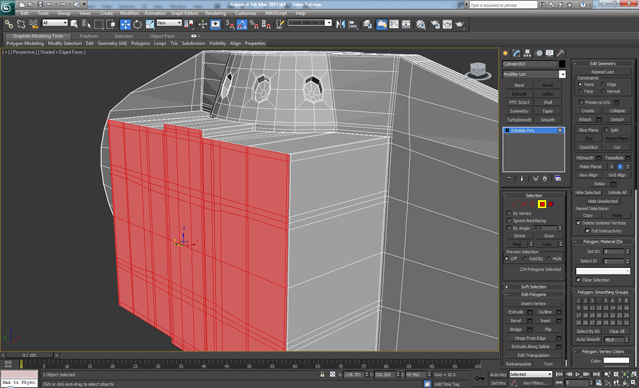Choose the Select Object tool
This screenshot has height=388, width=639.
tap(74, 24)
